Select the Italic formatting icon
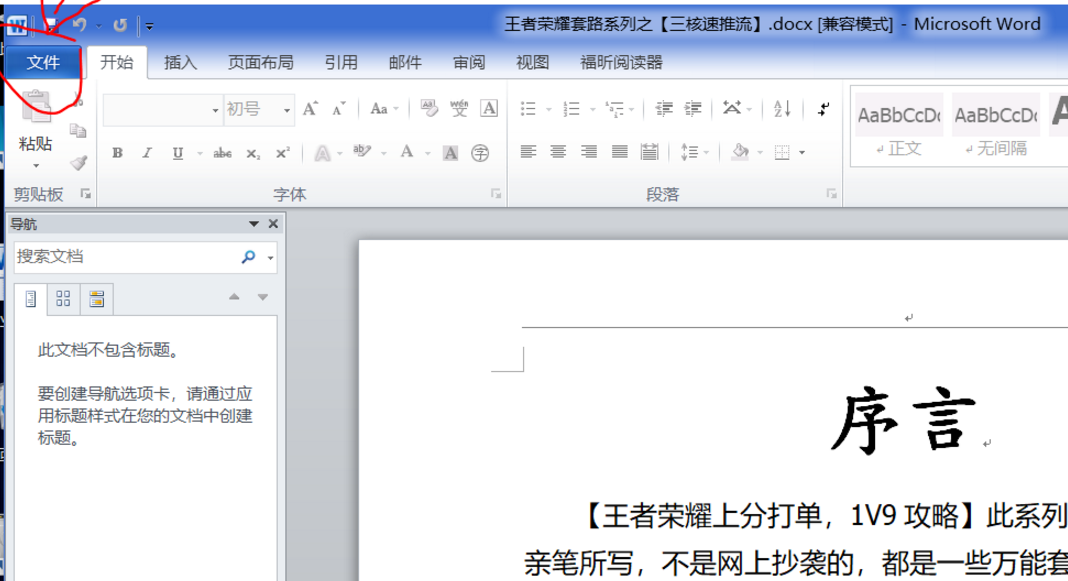This screenshot has height=581, width=1068. coord(145,152)
